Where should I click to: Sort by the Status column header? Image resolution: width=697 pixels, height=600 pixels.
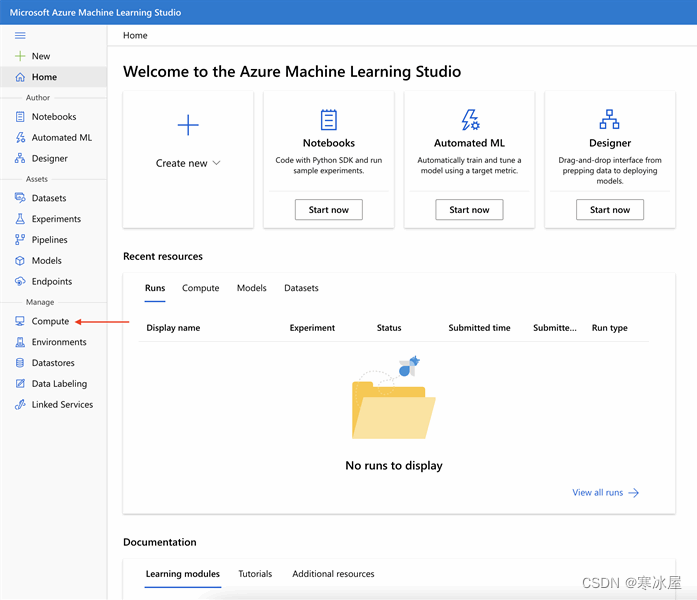point(389,328)
